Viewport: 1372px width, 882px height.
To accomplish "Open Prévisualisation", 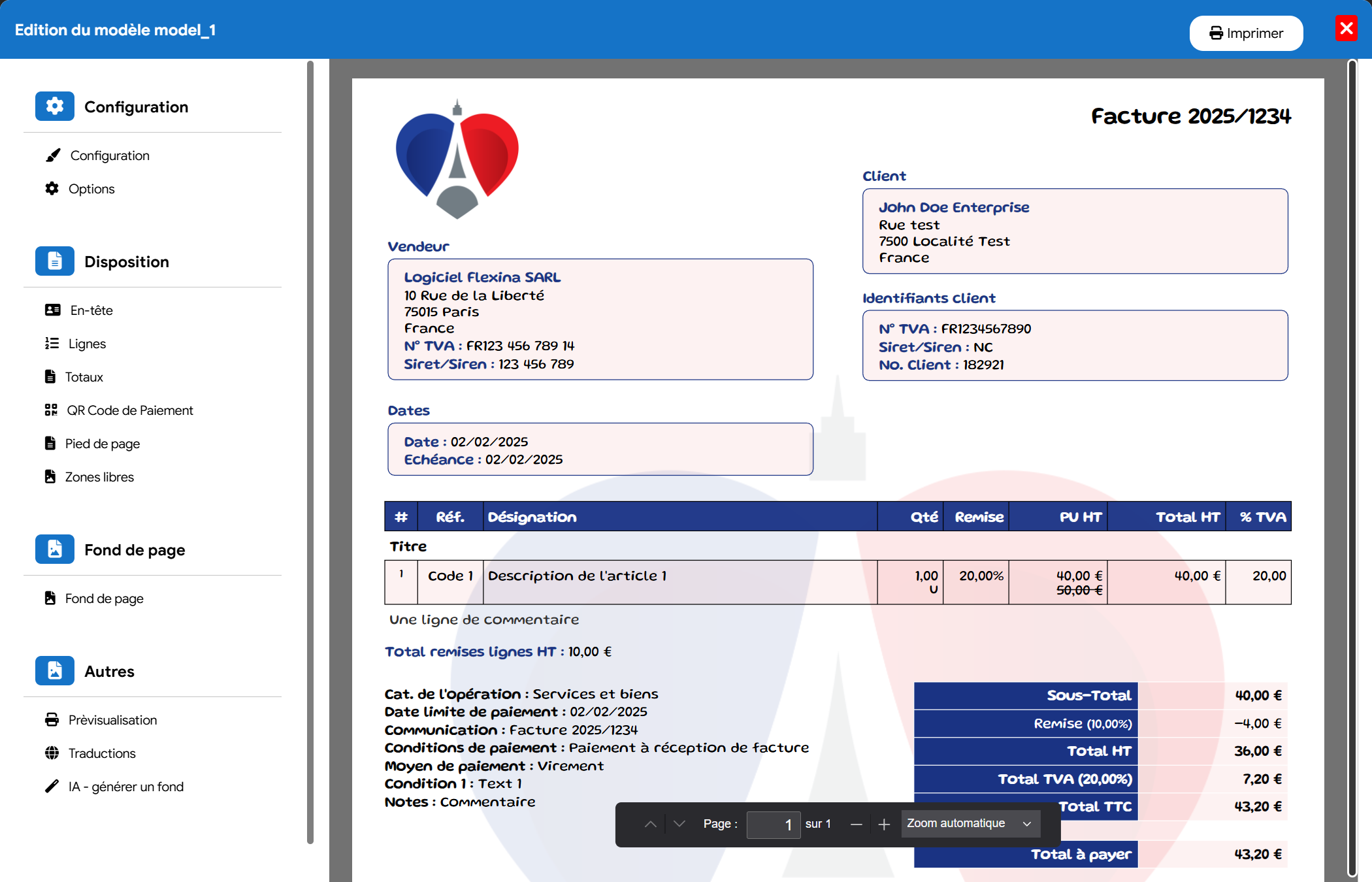I will point(112,720).
